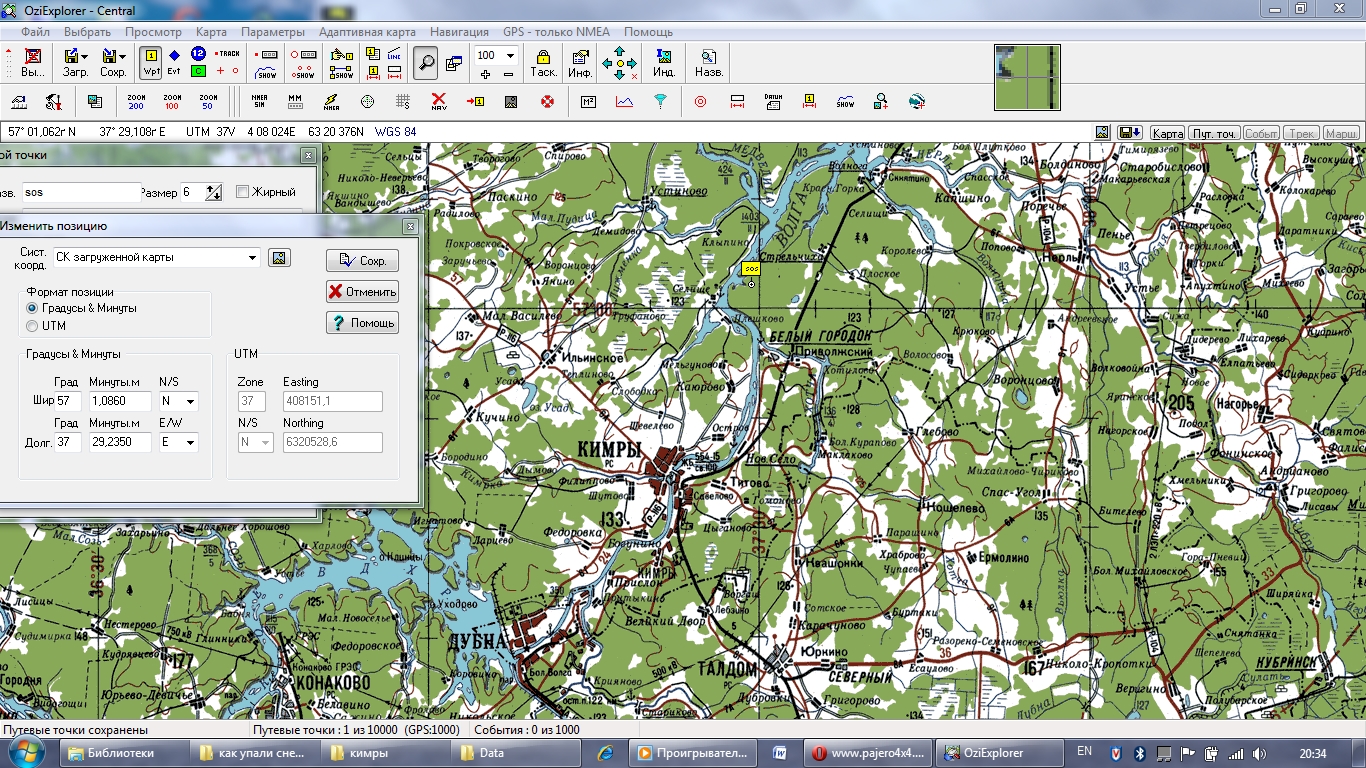Expand the latitude N/S dropdown

tap(189, 402)
